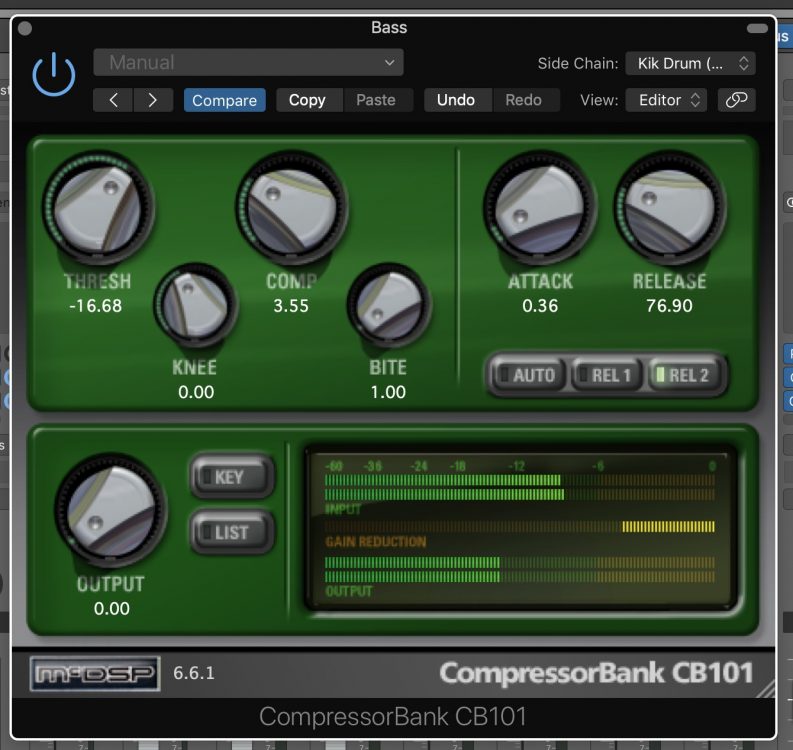Open the View Editor dropdown
The width and height of the screenshot is (793, 750).
click(x=666, y=100)
